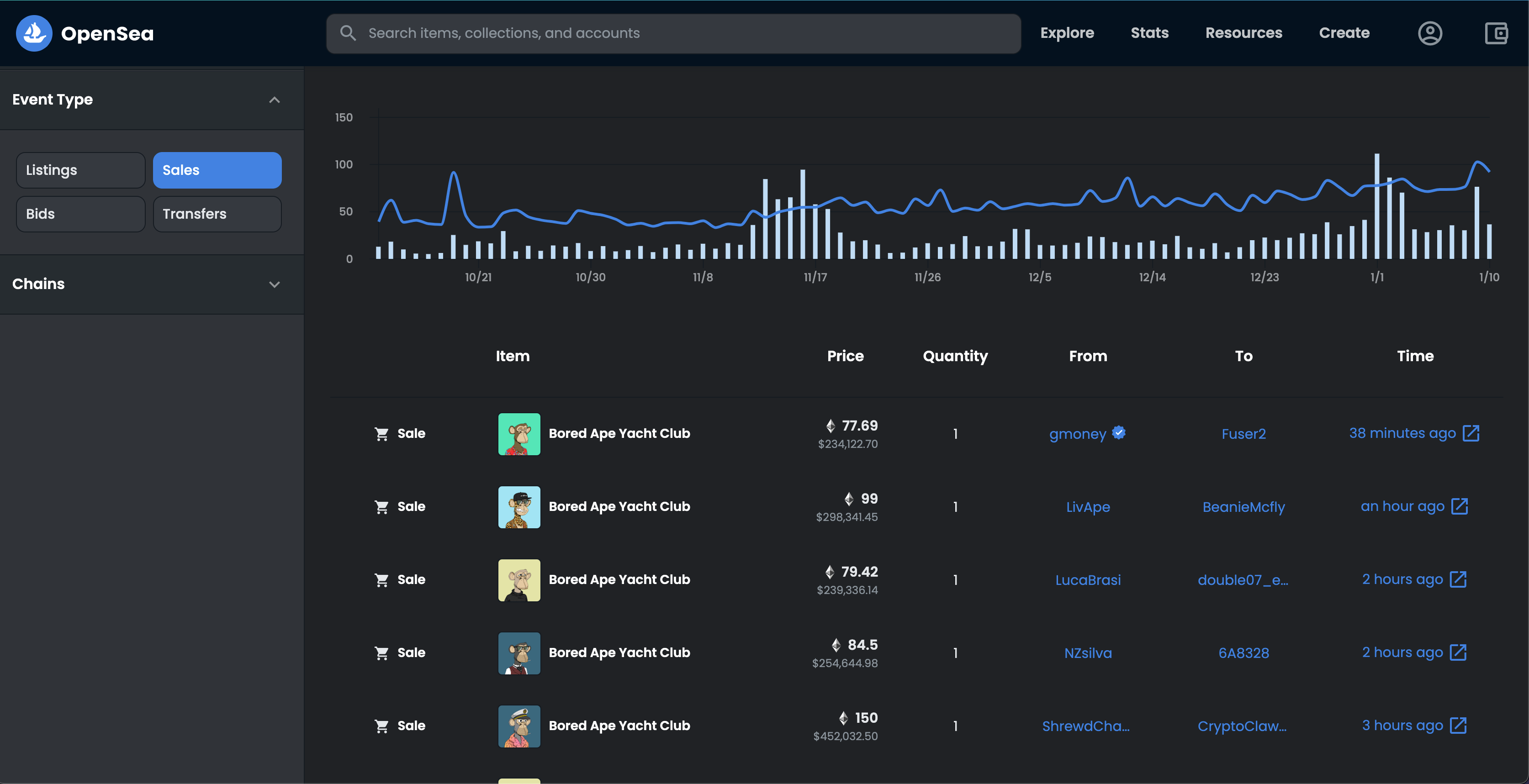
Task: Open the account profile icon
Action: click(x=1430, y=33)
